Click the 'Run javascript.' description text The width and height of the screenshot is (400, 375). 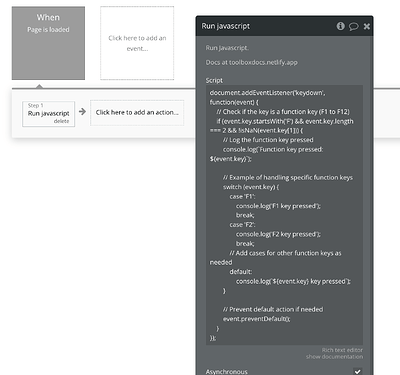coord(227,48)
